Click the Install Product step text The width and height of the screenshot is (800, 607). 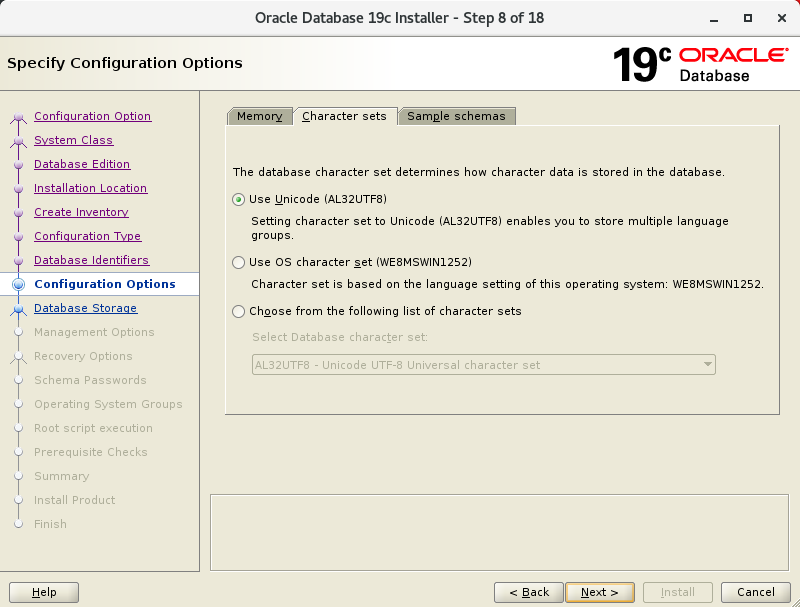point(74,500)
